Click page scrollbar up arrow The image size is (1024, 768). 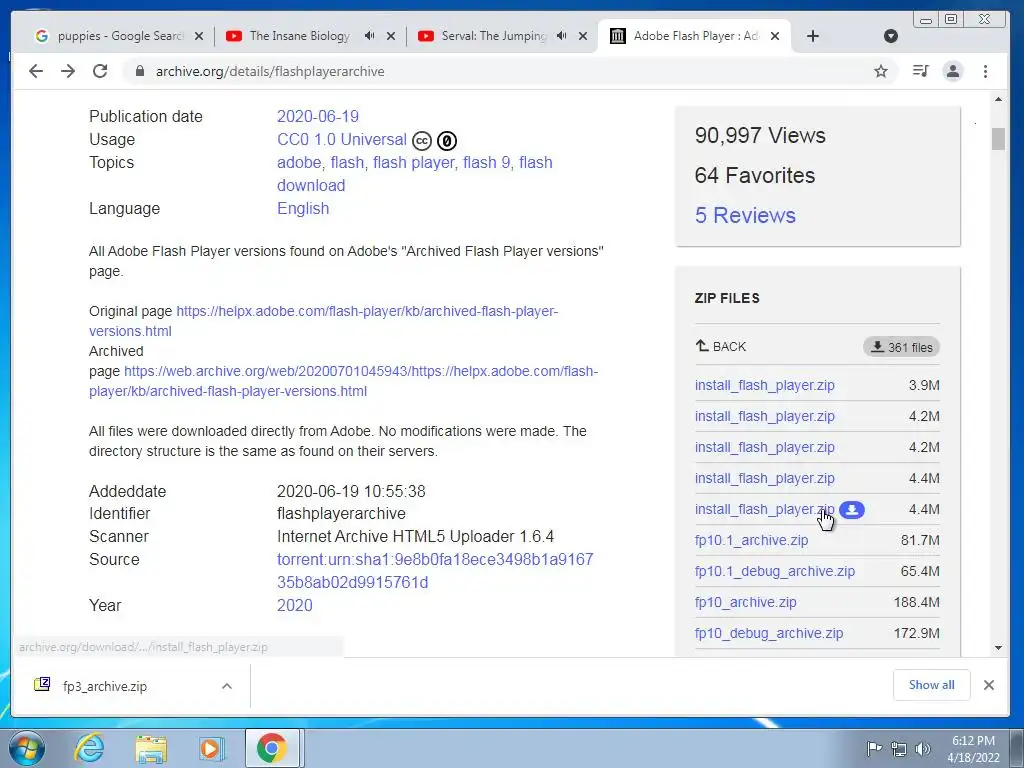998,99
